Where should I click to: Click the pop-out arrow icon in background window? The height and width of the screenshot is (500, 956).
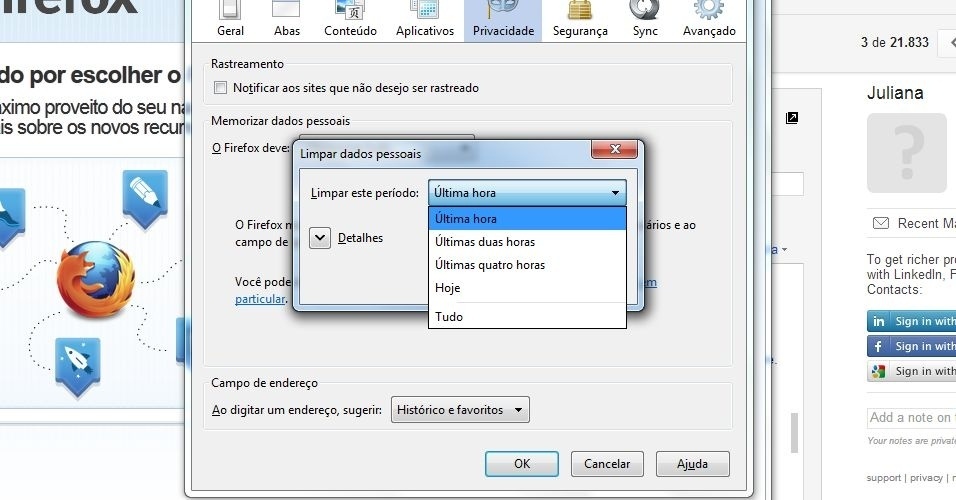792,118
